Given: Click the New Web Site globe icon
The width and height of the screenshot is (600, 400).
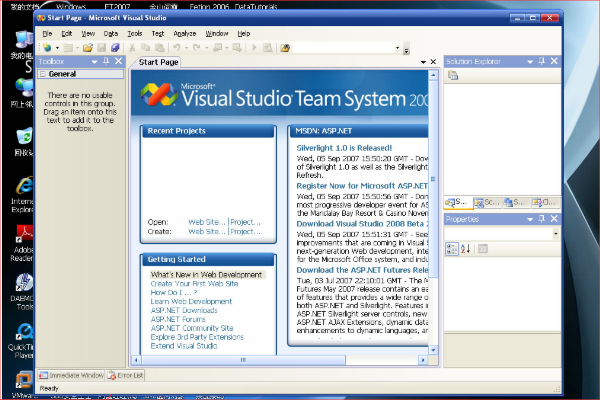Looking at the screenshot, I should point(47,48).
